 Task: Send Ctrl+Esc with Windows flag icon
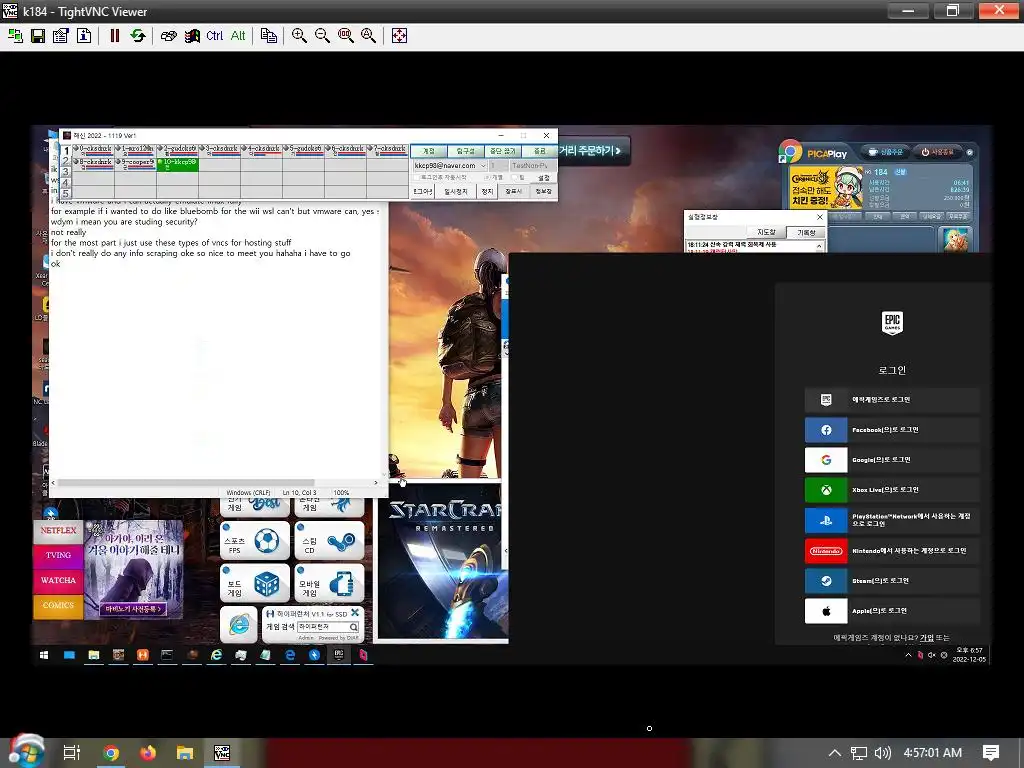pos(191,36)
